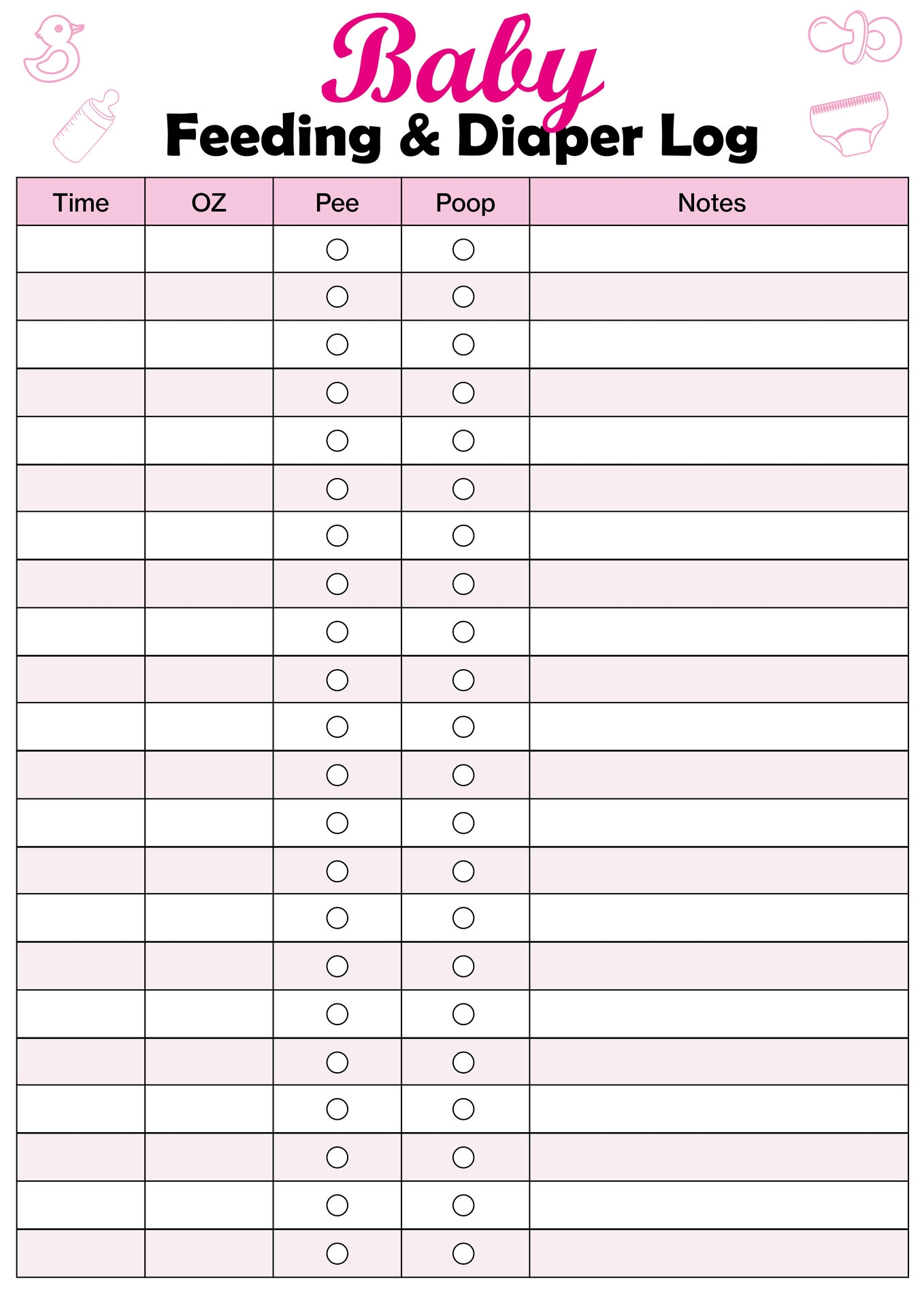Screen dimensions: 924x1307
Task: Click the pacifier icon
Action: tap(855, 37)
